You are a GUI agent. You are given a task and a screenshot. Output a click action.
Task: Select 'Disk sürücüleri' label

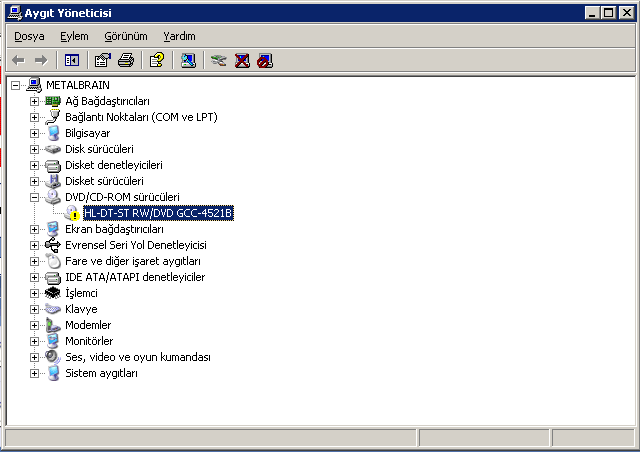100,149
